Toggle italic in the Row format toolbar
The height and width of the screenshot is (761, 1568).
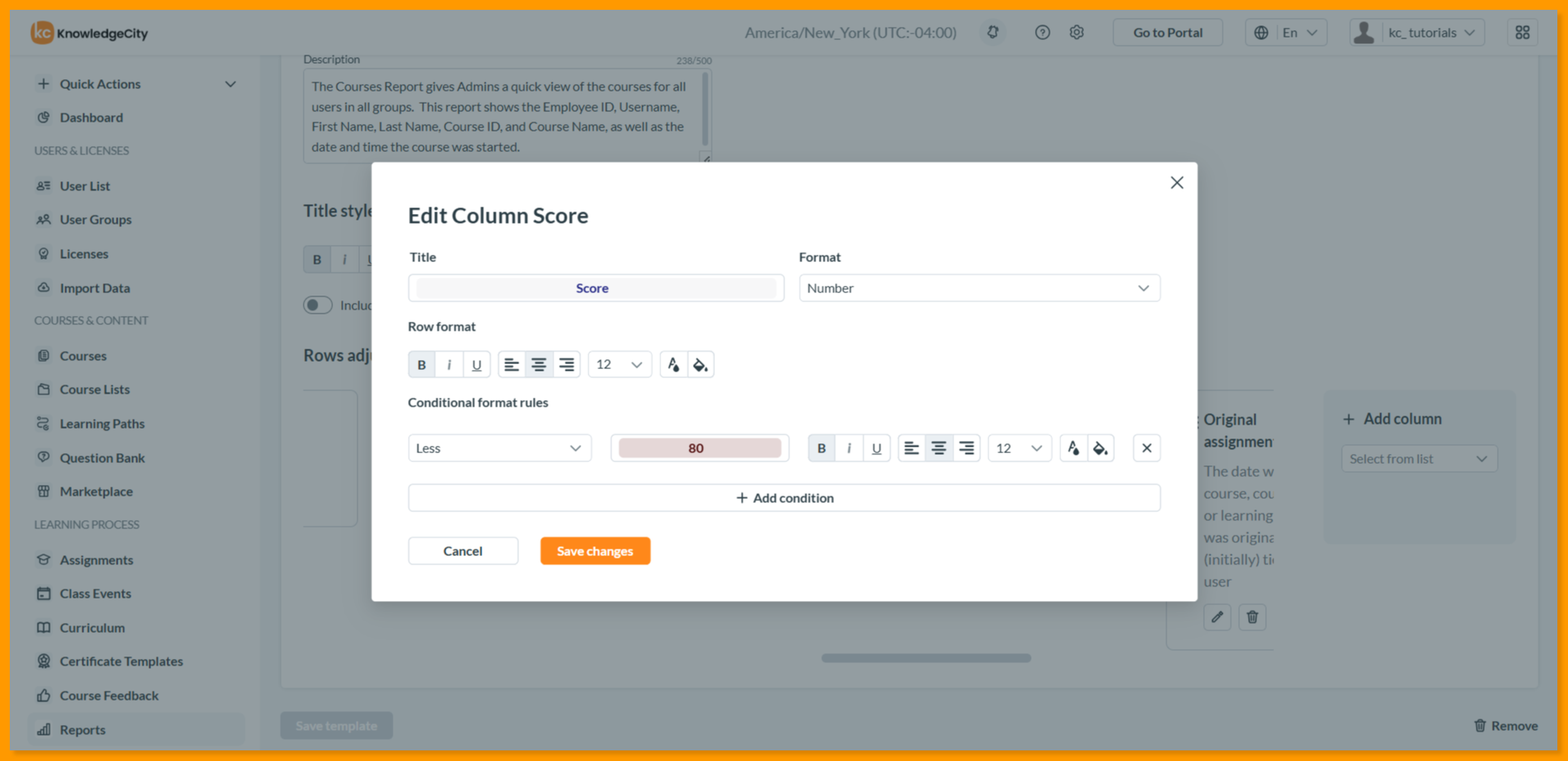pos(449,365)
